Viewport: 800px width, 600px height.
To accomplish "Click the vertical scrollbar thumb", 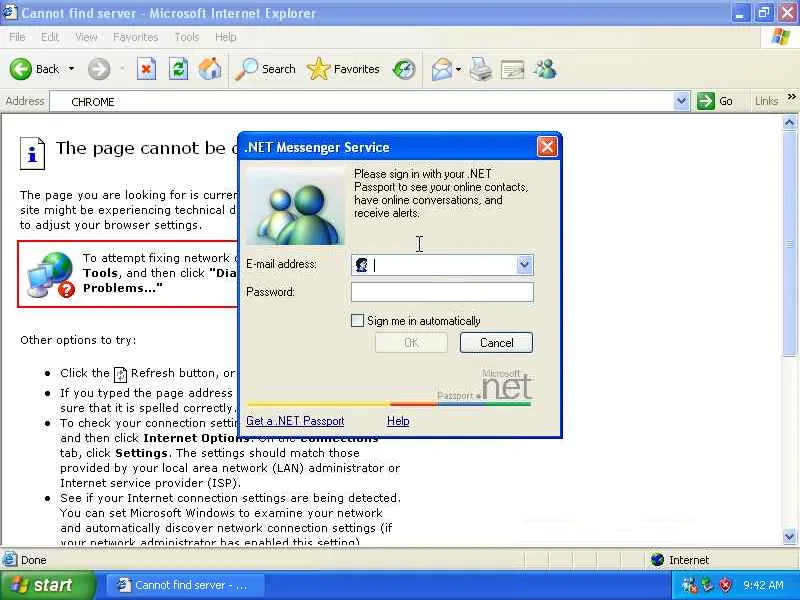I will tap(789, 243).
